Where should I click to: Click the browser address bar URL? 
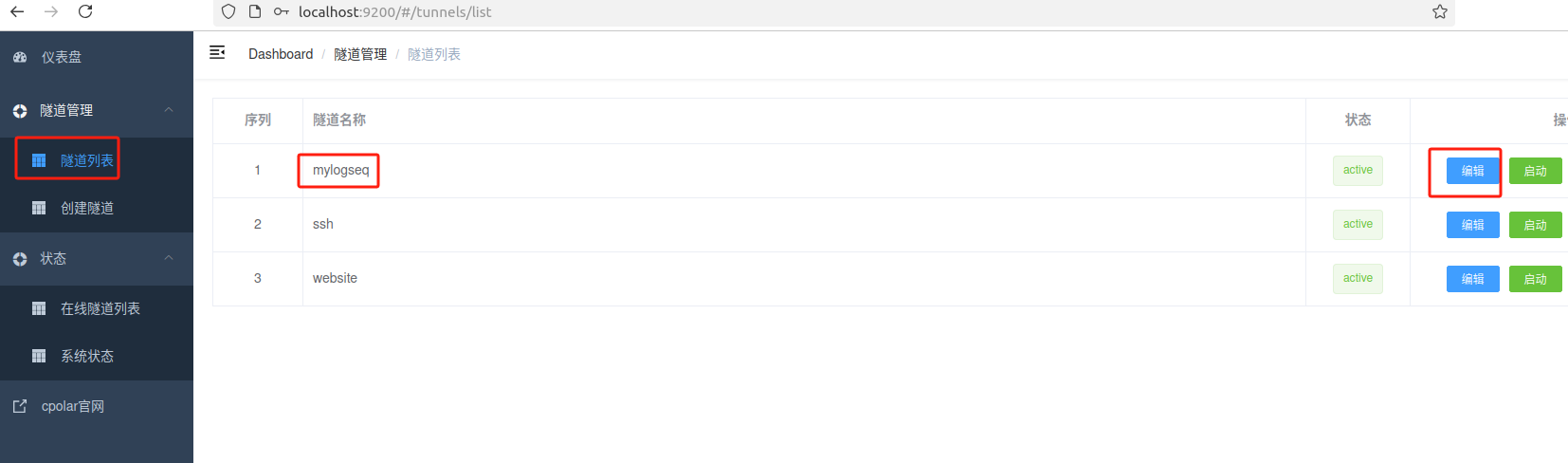(394, 12)
